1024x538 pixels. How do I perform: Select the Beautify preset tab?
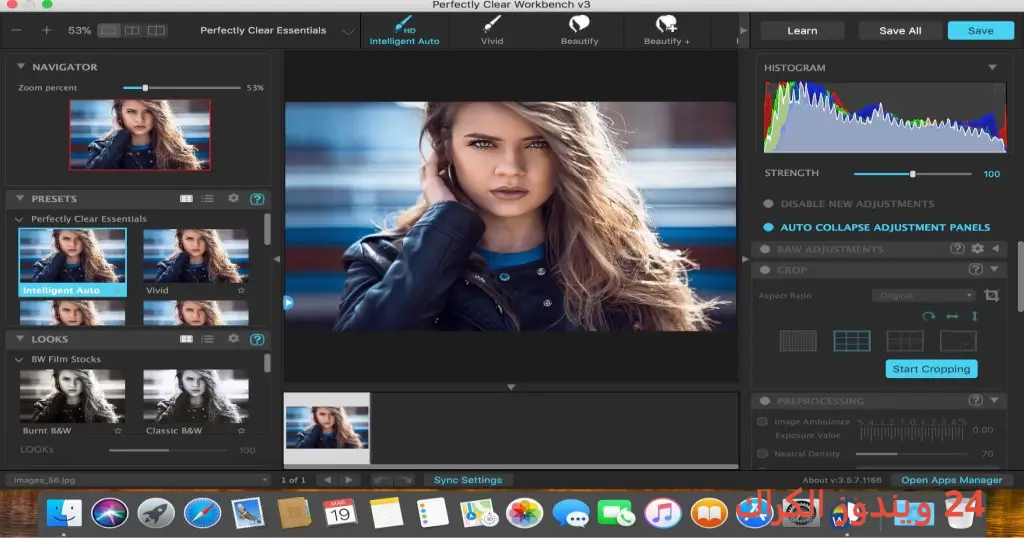click(x=579, y=30)
